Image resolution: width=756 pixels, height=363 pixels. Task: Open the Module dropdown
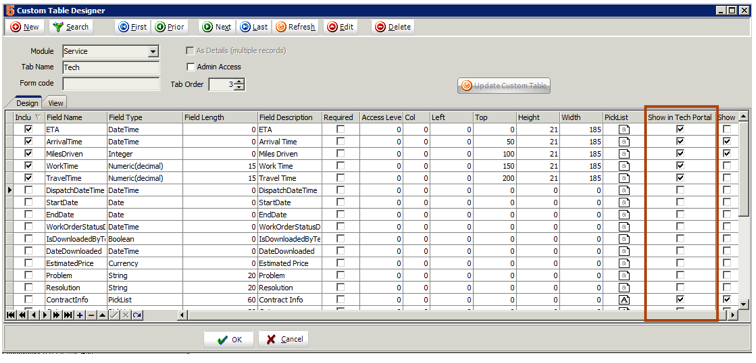coord(153,51)
